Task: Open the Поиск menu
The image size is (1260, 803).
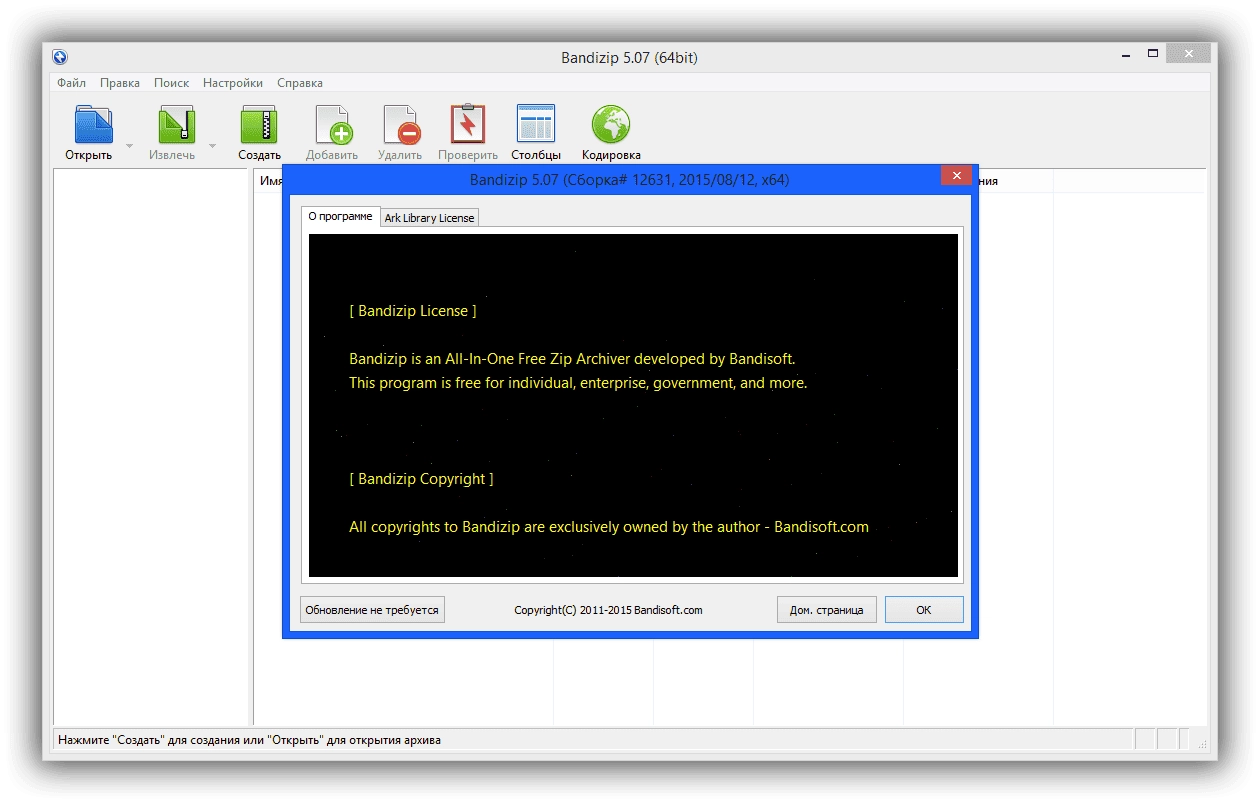Action: pos(171,83)
